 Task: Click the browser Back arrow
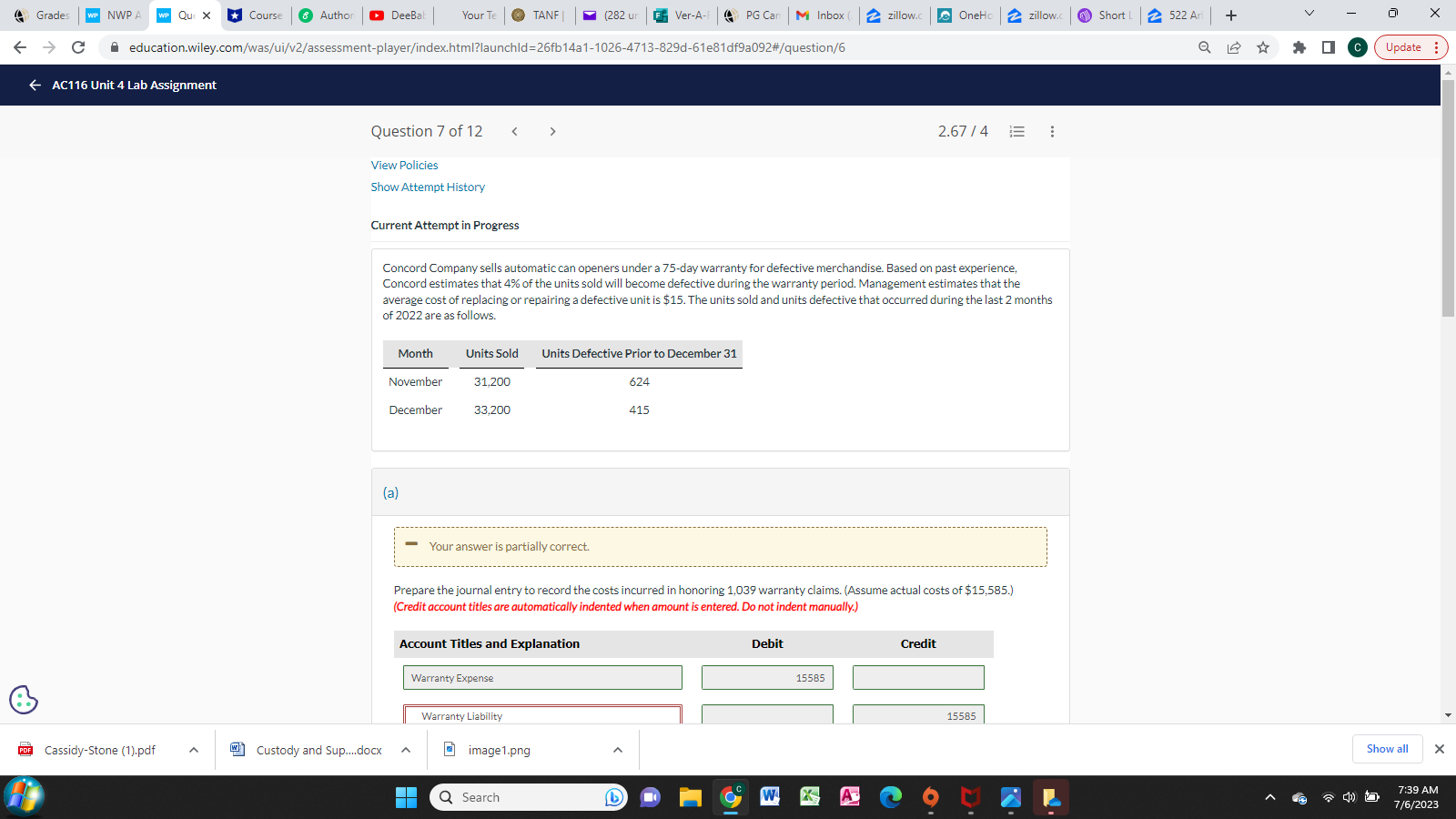[x=20, y=47]
